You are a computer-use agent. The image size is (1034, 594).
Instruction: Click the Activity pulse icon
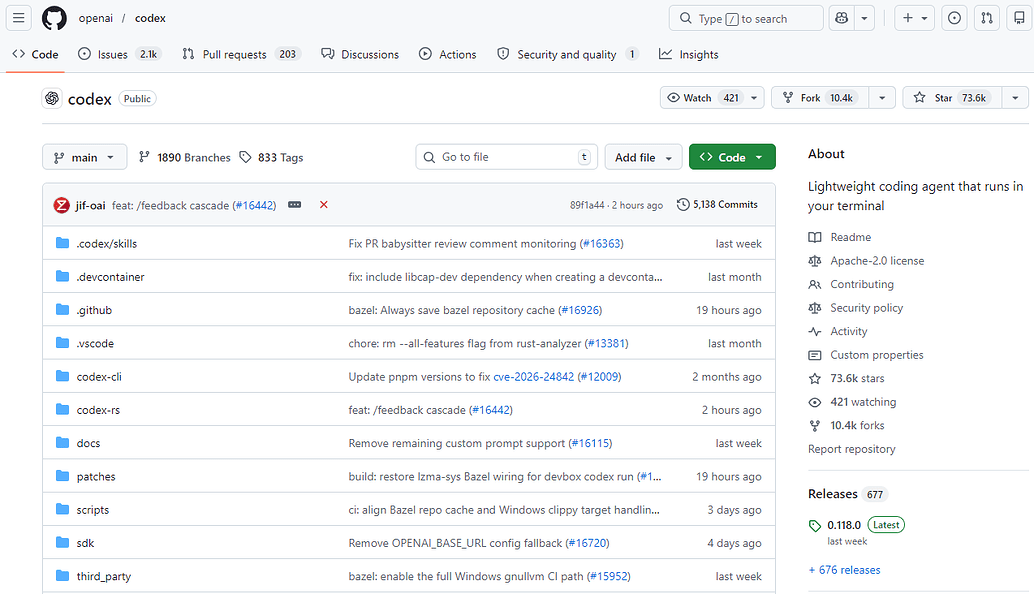coord(815,332)
